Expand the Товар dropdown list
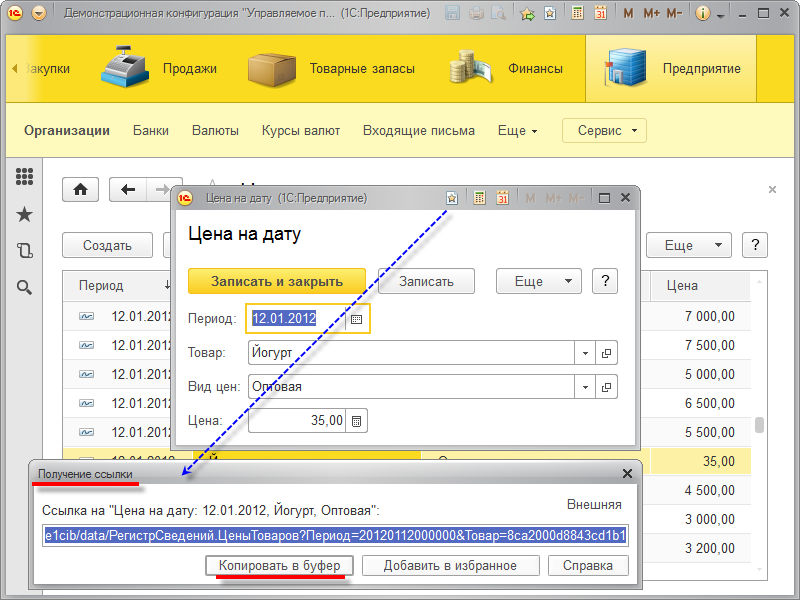This screenshot has height=600, width=800. click(x=585, y=353)
